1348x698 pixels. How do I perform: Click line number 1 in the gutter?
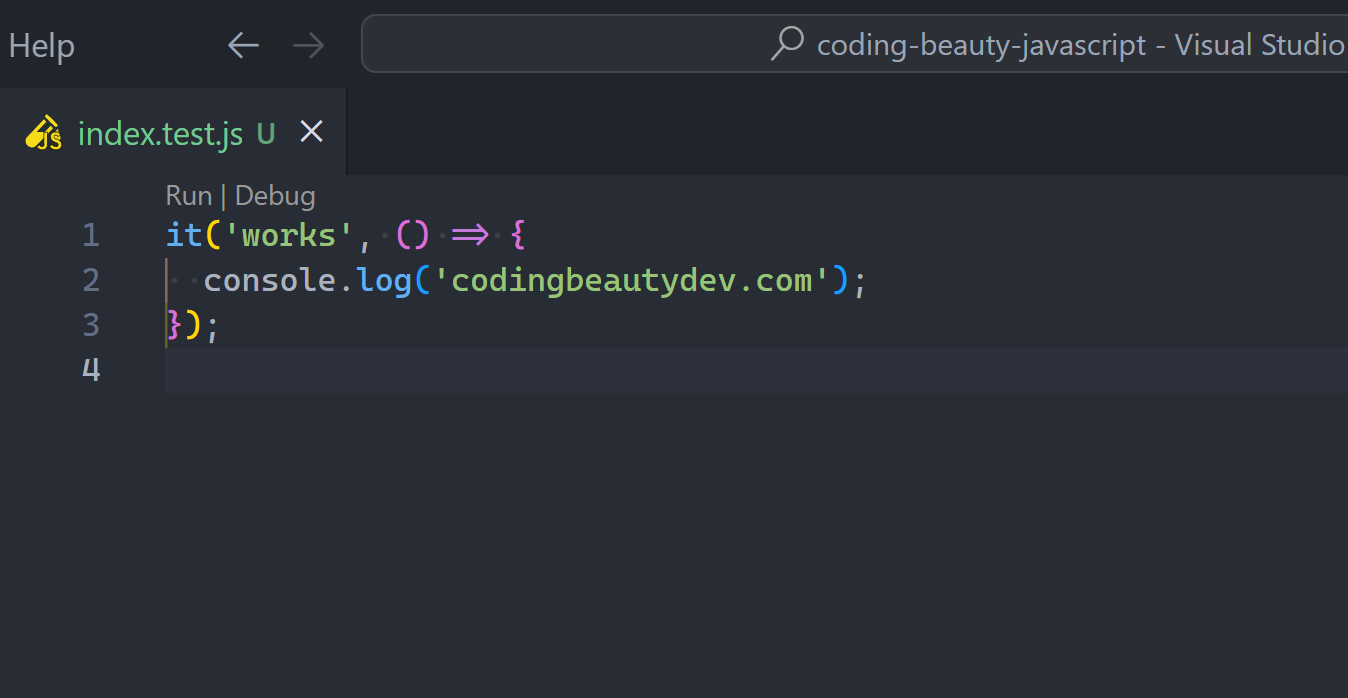point(91,235)
